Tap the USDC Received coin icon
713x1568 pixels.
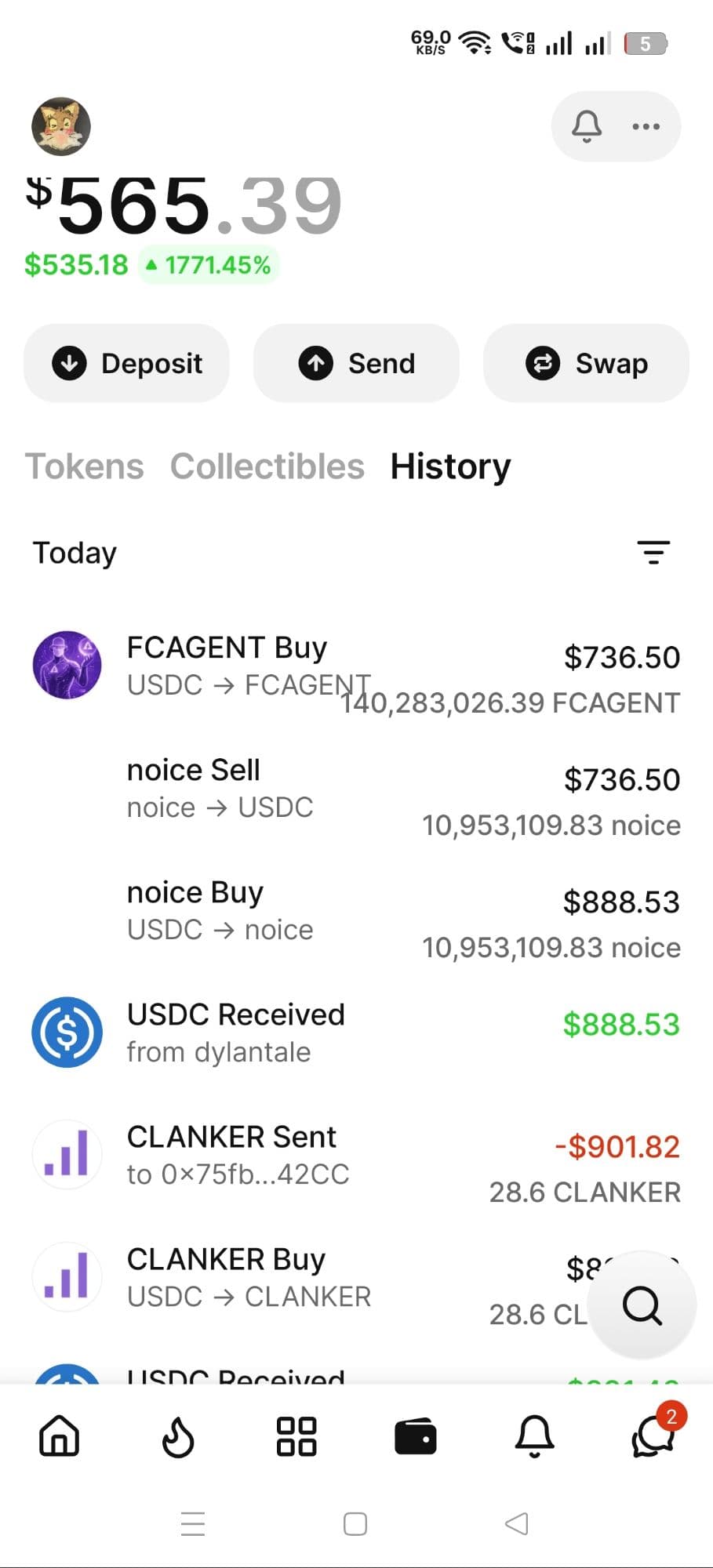[67, 1032]
